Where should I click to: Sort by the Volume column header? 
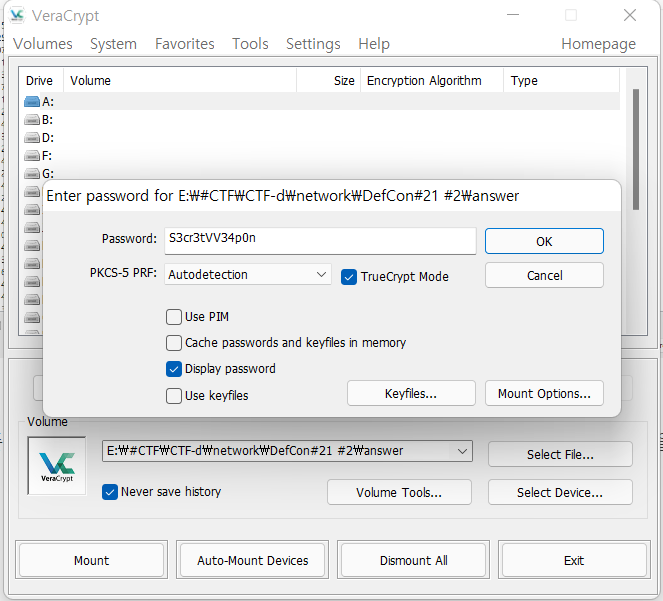(180, 80)
